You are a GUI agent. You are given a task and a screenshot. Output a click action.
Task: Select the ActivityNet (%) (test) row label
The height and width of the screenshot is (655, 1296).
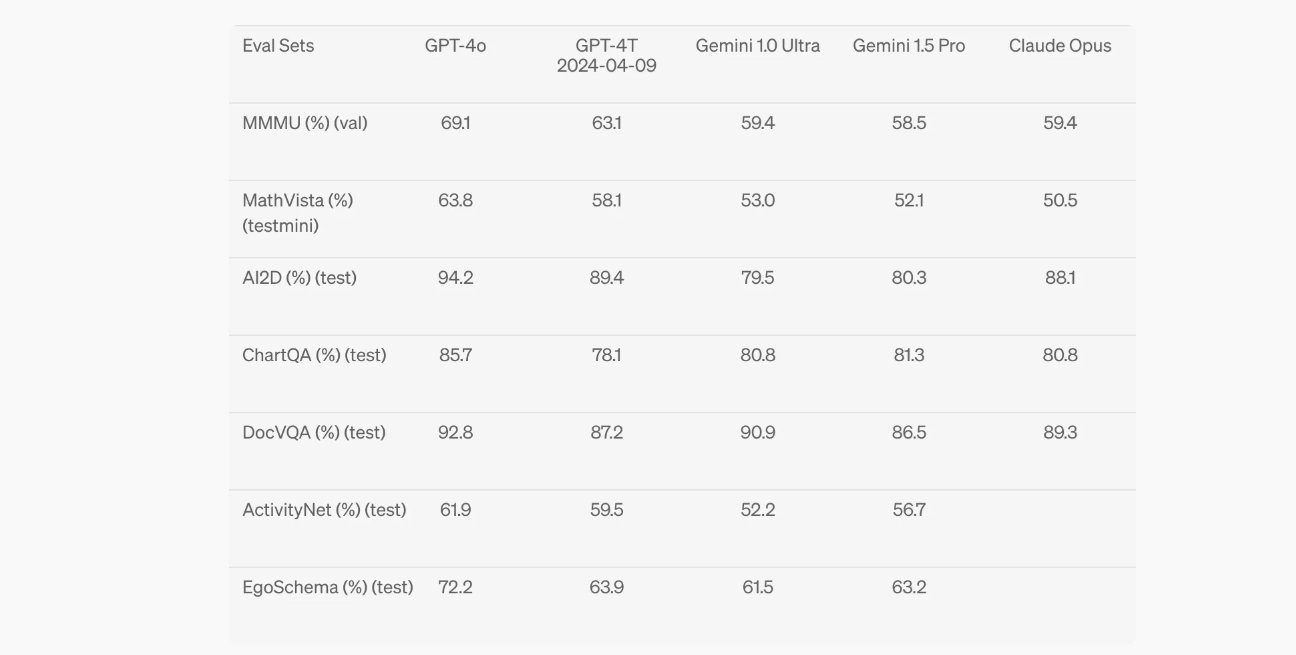[x=324, y=510]
